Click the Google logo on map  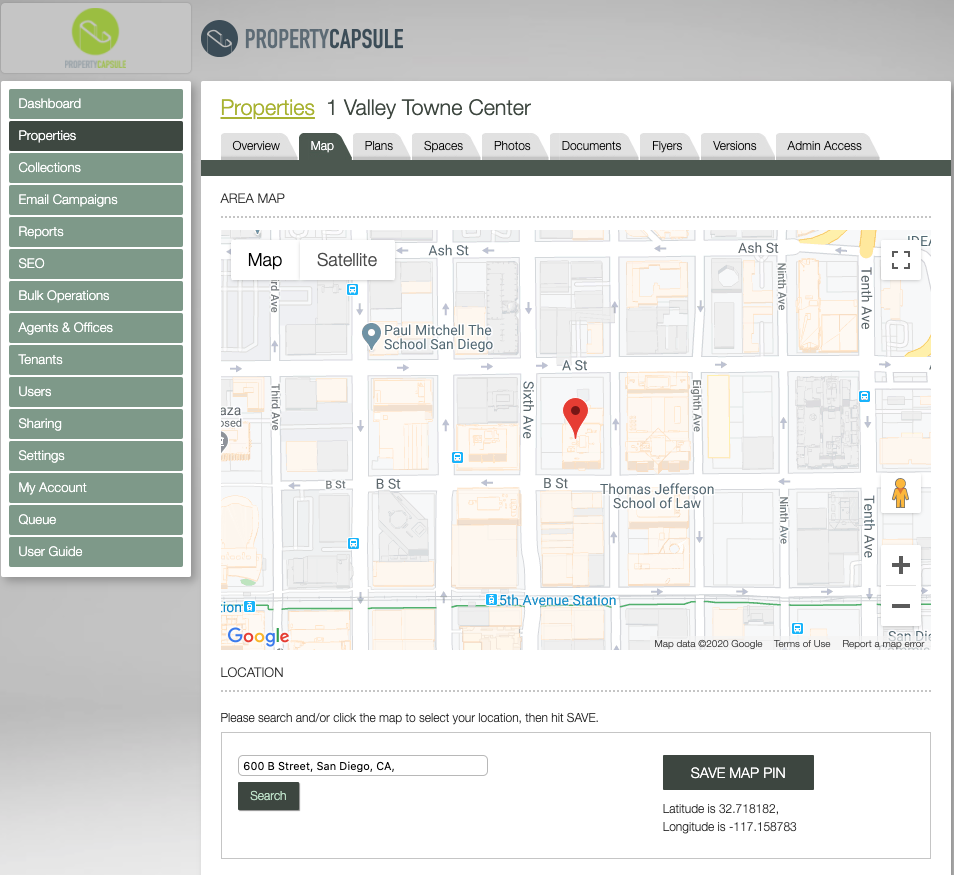coord(258,636)
